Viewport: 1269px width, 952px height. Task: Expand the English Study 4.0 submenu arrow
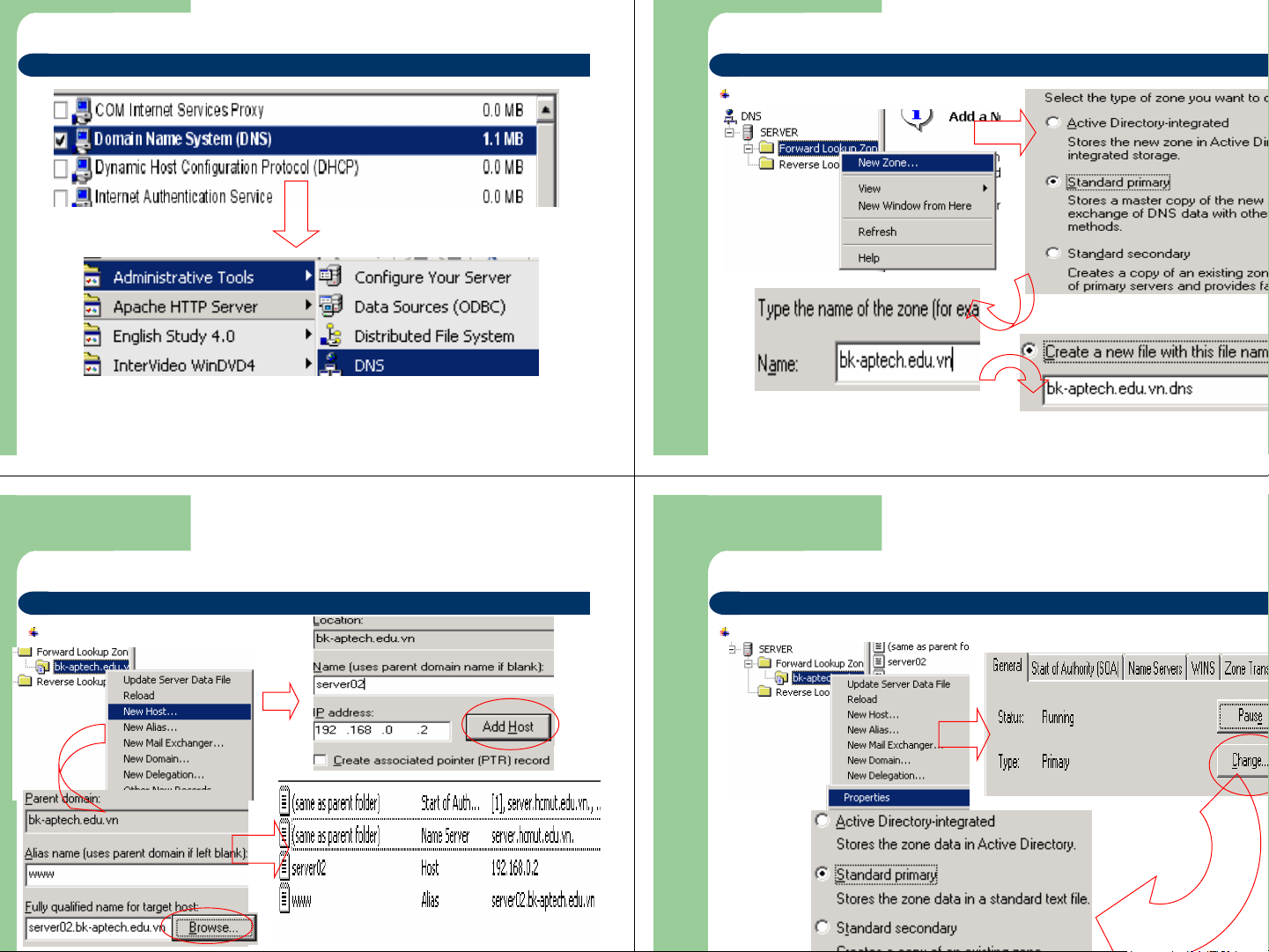pos(308,336)
